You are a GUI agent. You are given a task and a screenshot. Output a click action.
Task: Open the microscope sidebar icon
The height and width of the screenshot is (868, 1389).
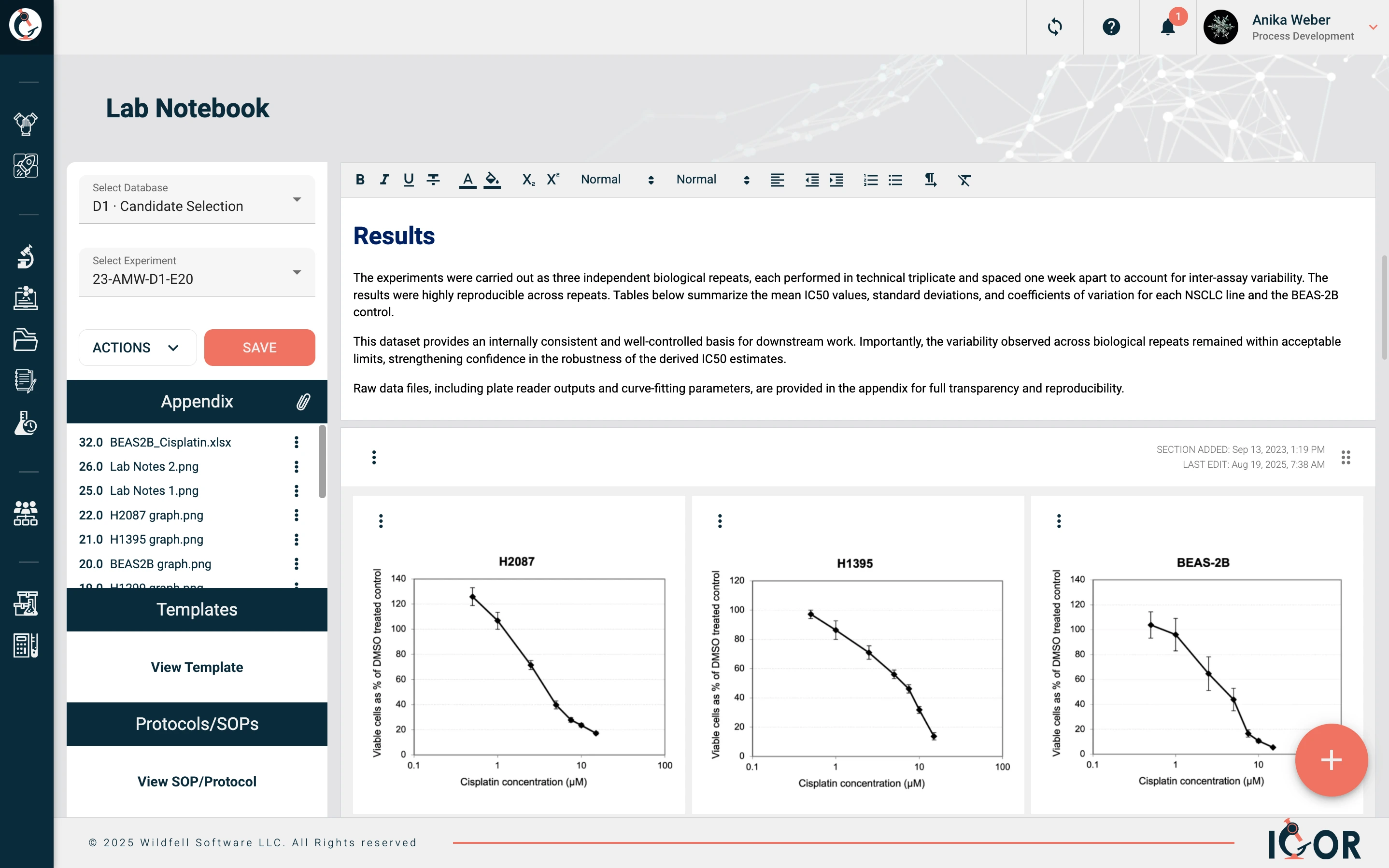tap(26, 257)
